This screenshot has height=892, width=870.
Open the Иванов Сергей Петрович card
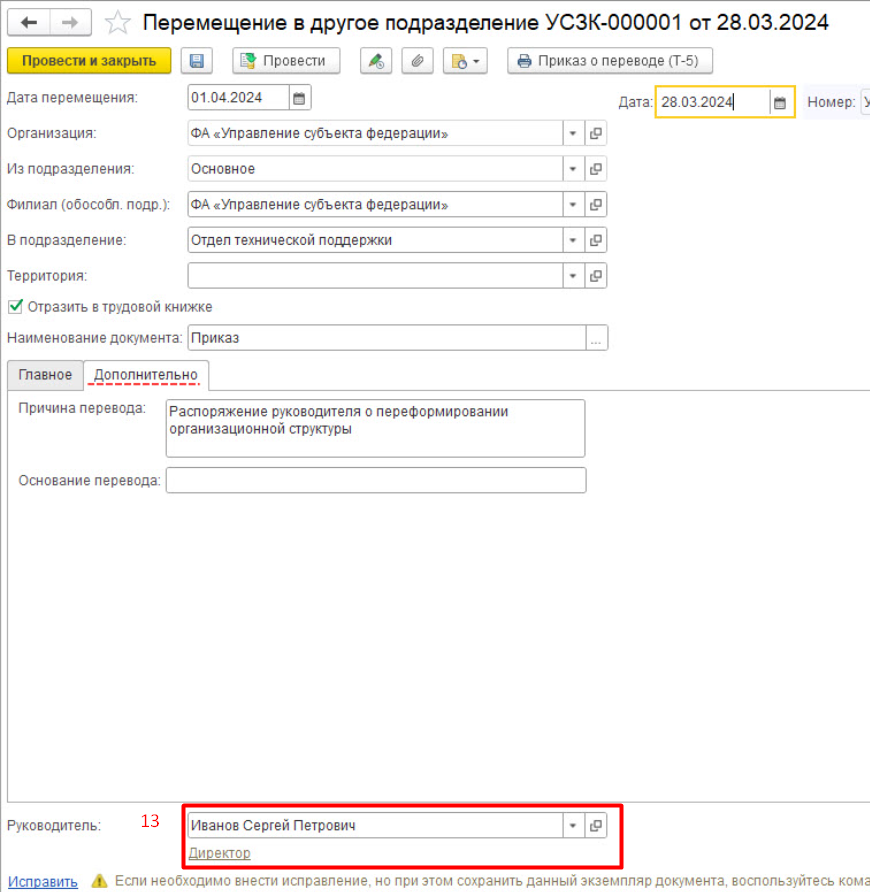596,825
